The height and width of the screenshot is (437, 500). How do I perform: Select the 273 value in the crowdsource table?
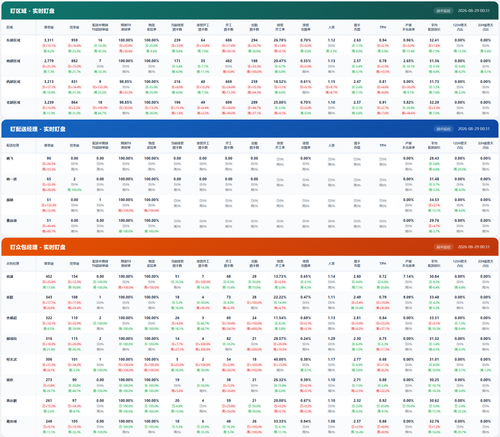coord(49,380)
